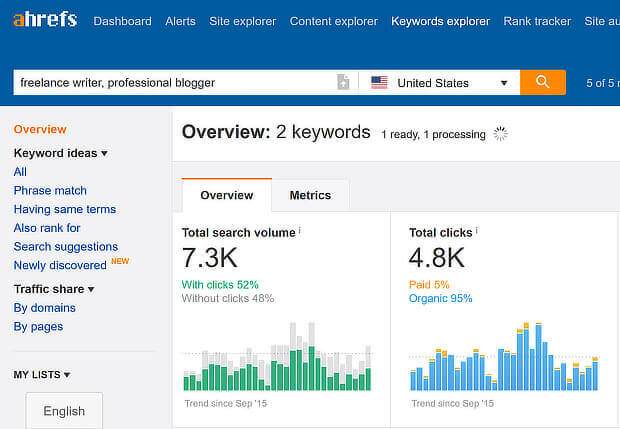This screenshot has height=429, width=620.
Task: Collapse the Keyword ideas section
Action: (60, 153)
